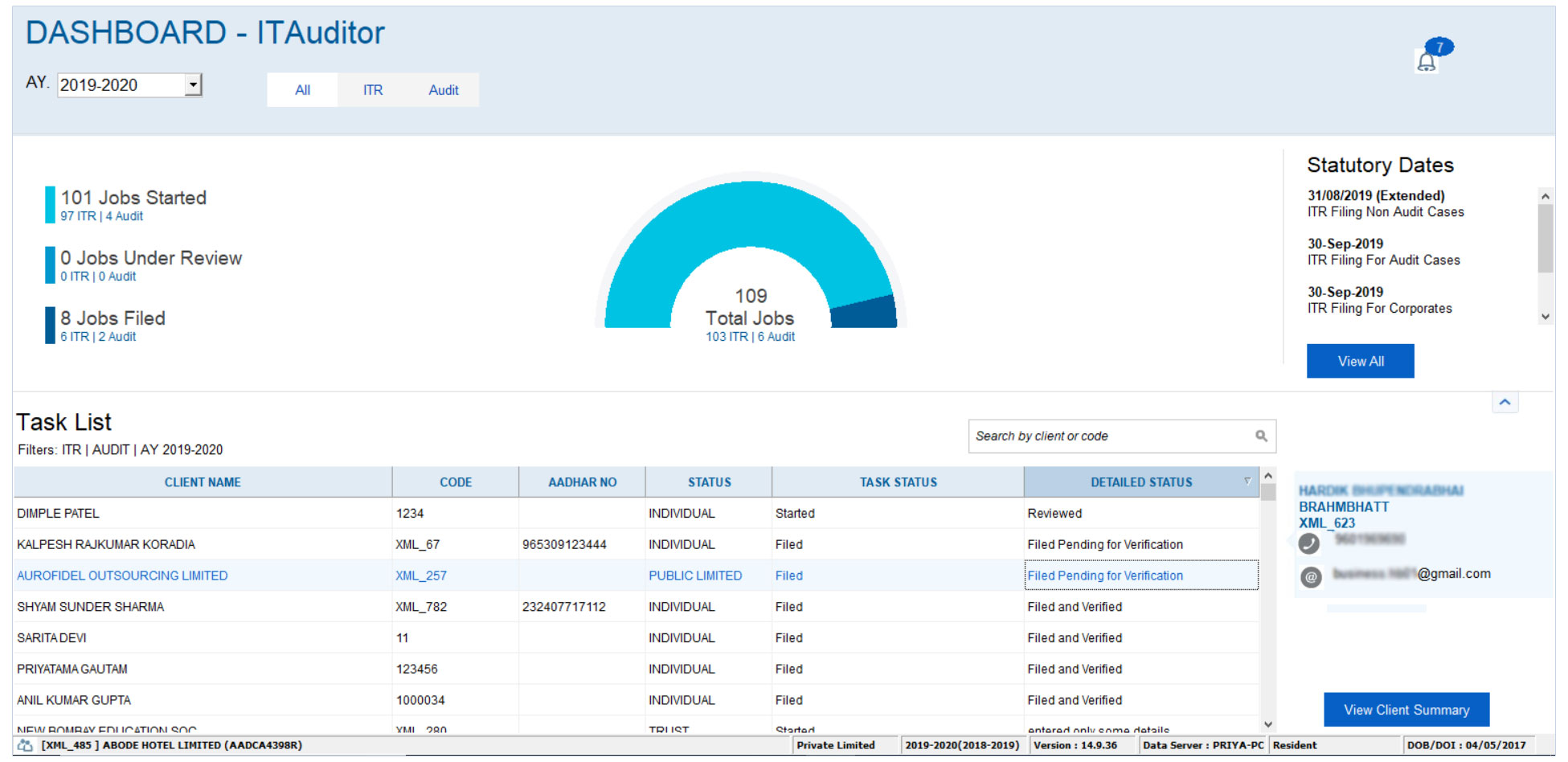Select the Audit tab

(x=443, y=90)
